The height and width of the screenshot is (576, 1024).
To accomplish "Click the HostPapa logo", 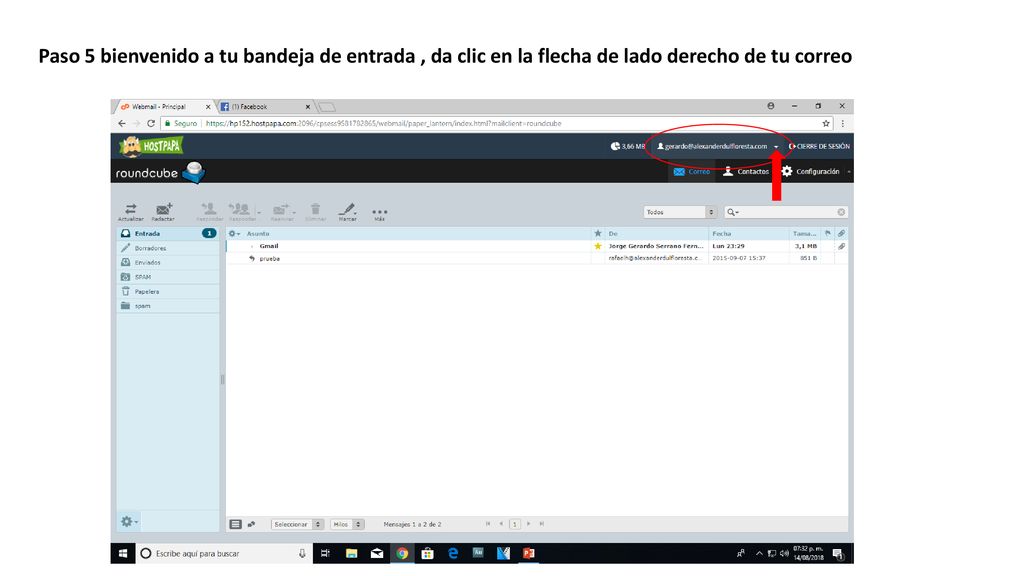I will tap(151, 146).
